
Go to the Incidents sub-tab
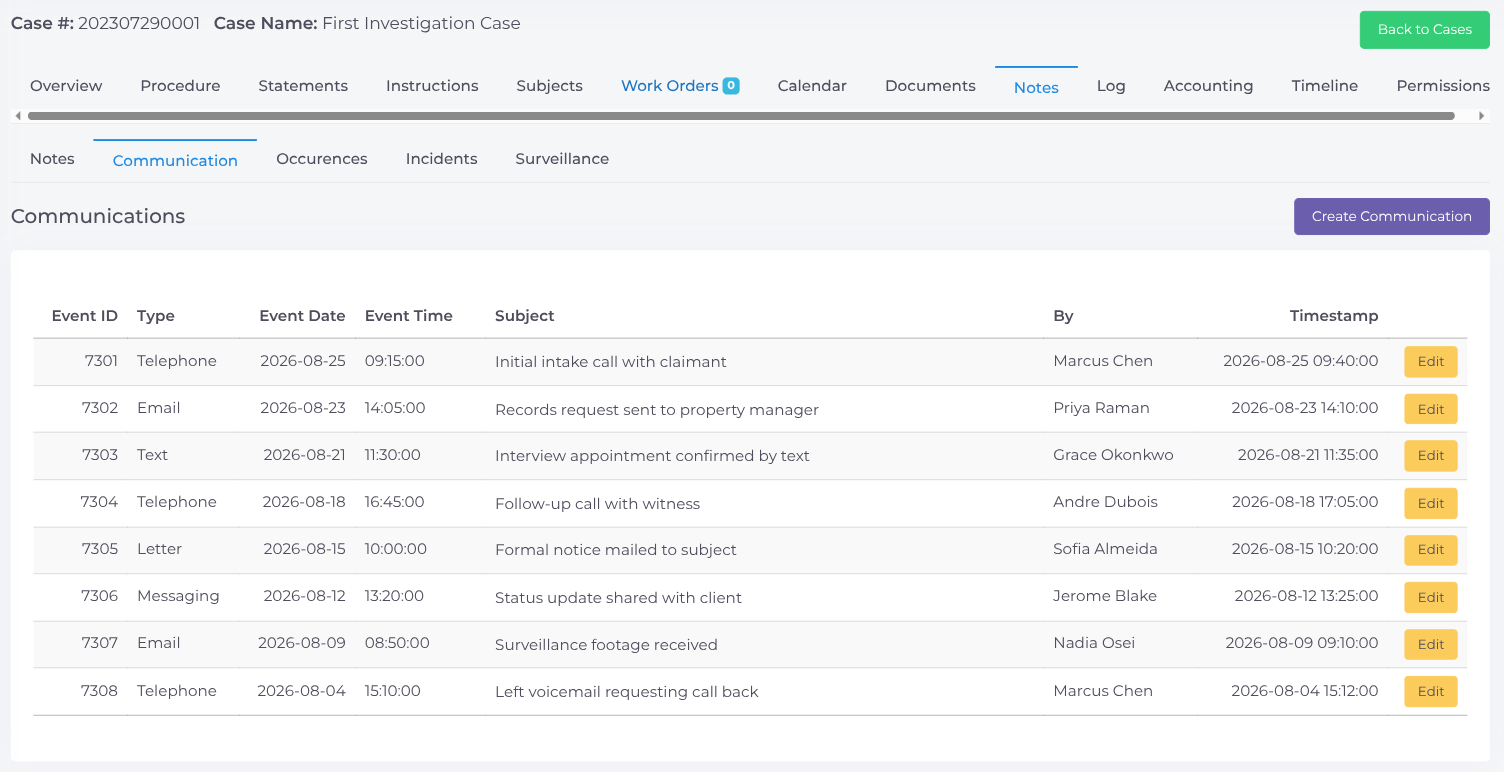tap(441, 159)
